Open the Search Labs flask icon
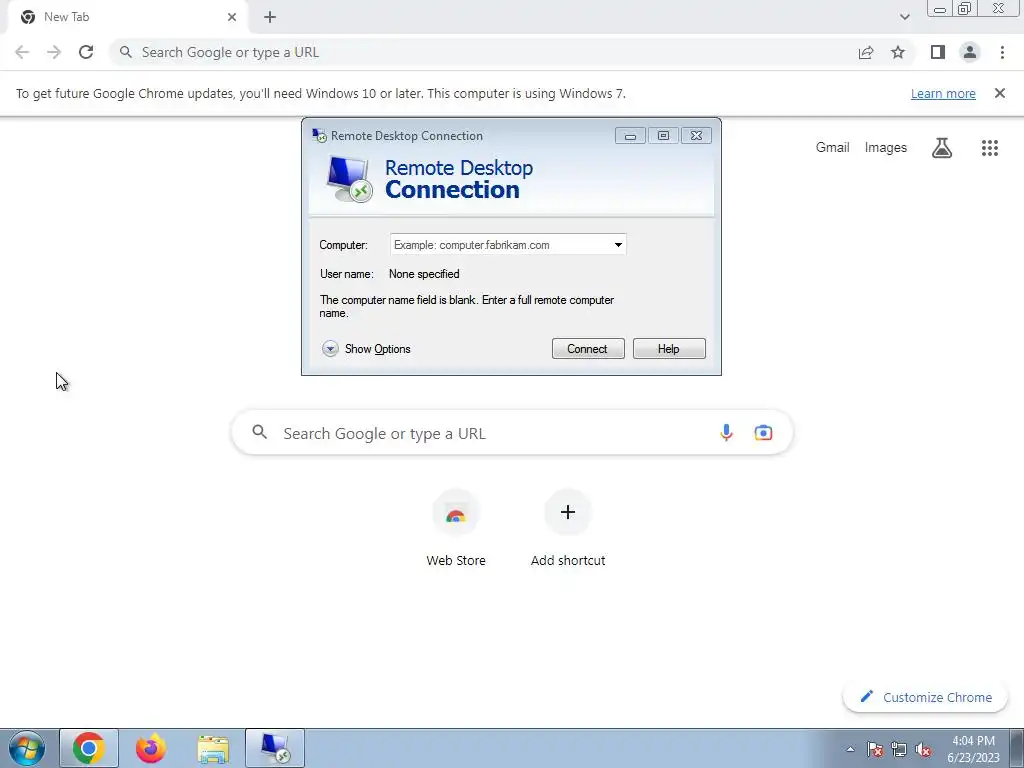This screenshot has width=1024, height=768. (x=942, y=148)
